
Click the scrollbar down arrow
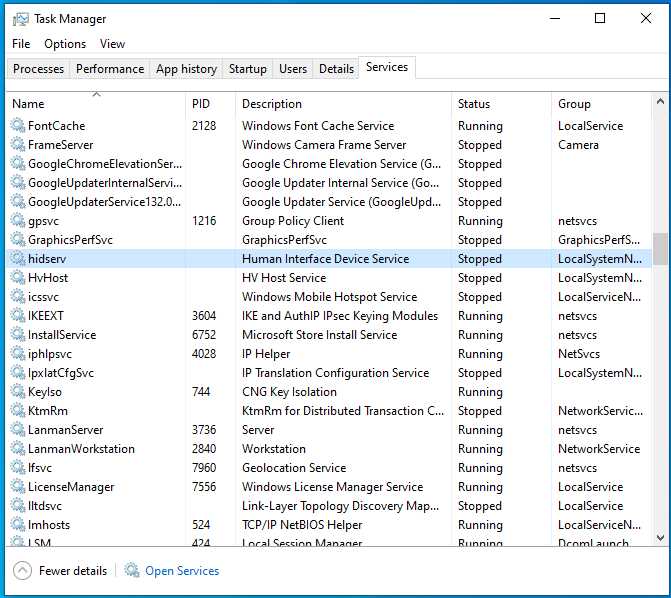660,538
